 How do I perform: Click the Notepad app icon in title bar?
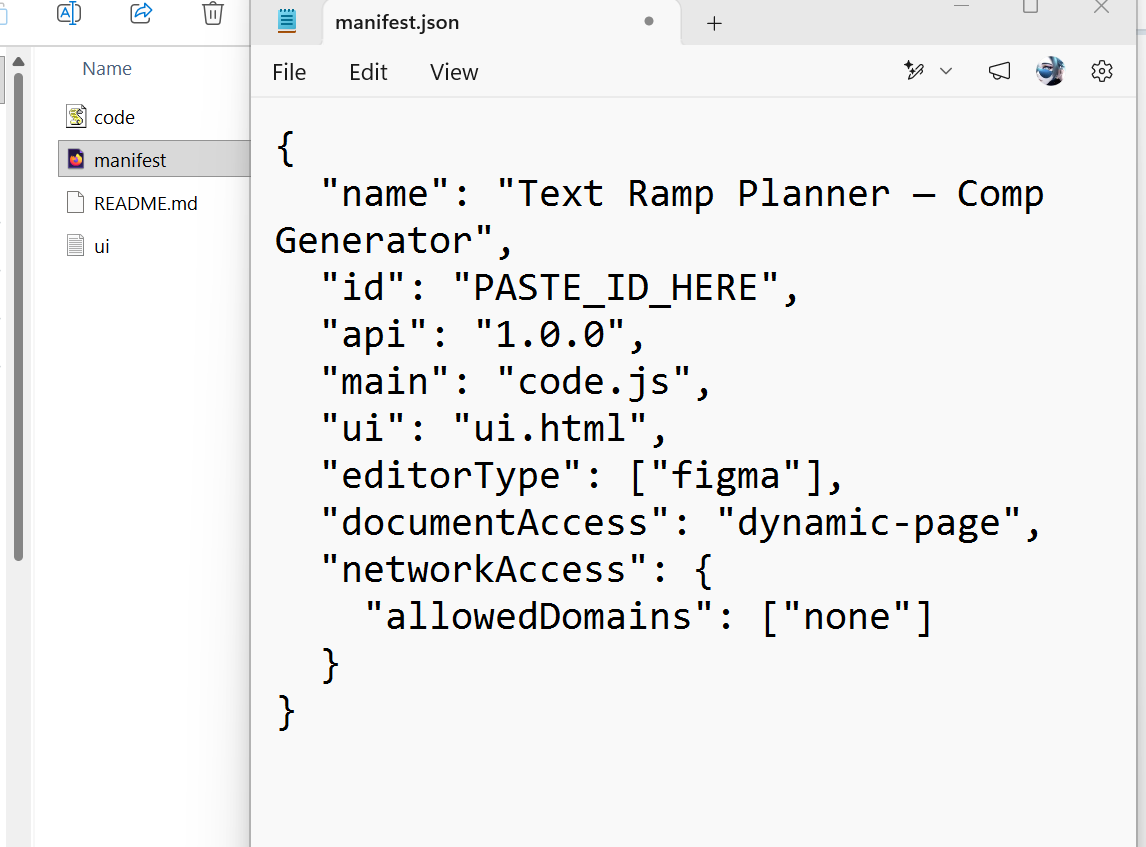286,21
